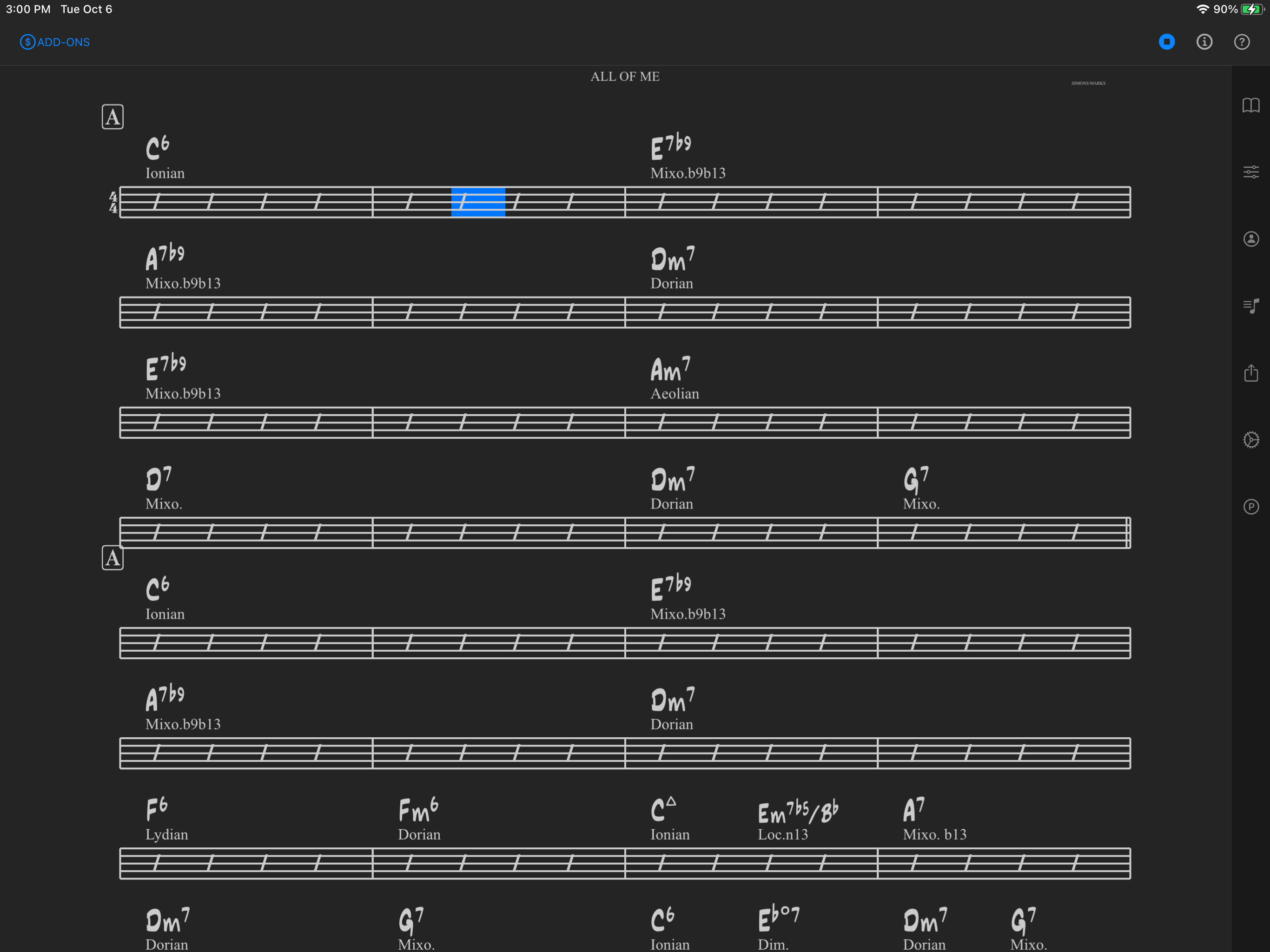The image size is (1270, 952).
Task: Select the first A rehearsal mark
Action: tap(112, 117)
